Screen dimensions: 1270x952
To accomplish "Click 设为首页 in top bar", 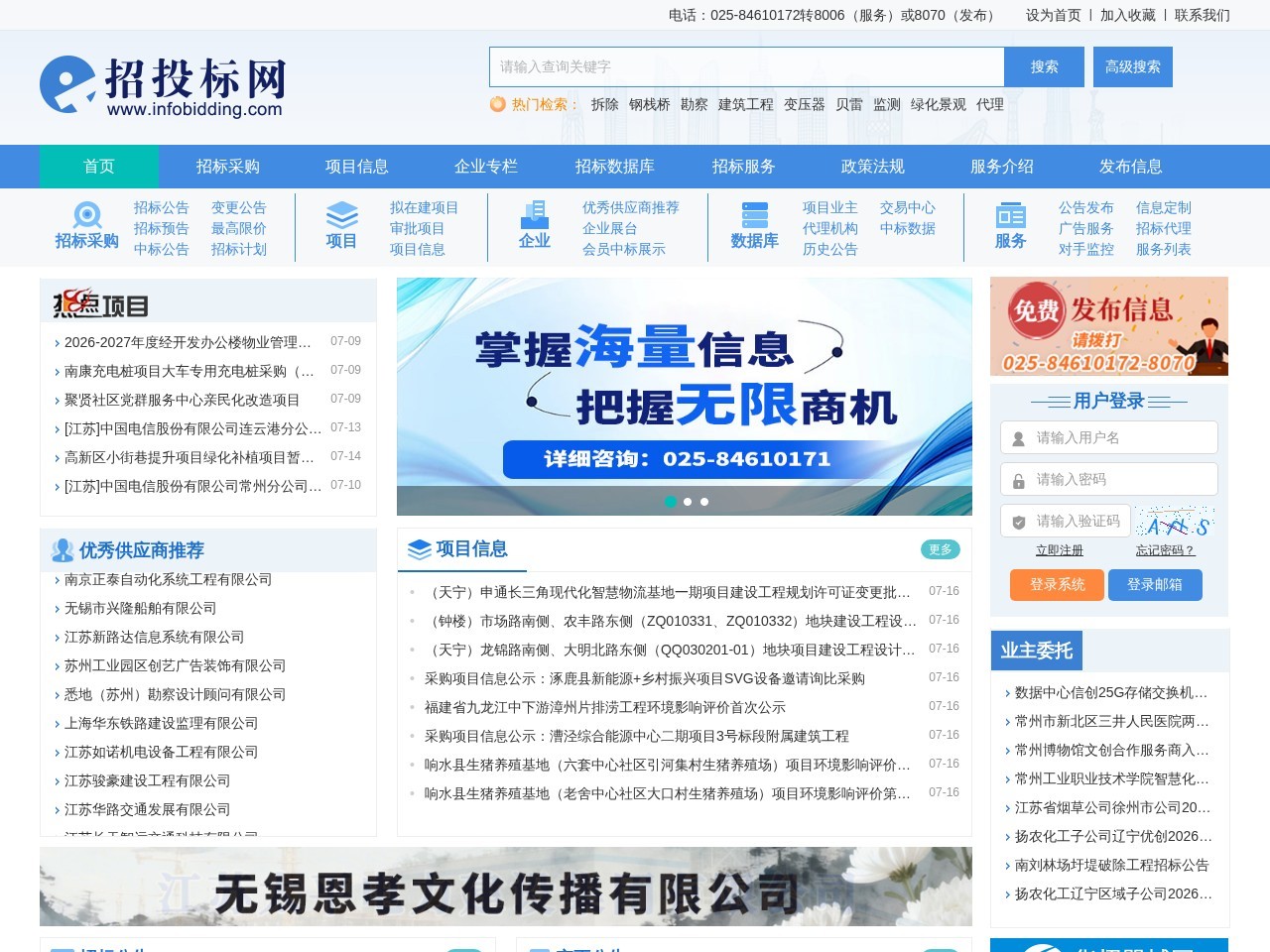I will coord(1054,15).
